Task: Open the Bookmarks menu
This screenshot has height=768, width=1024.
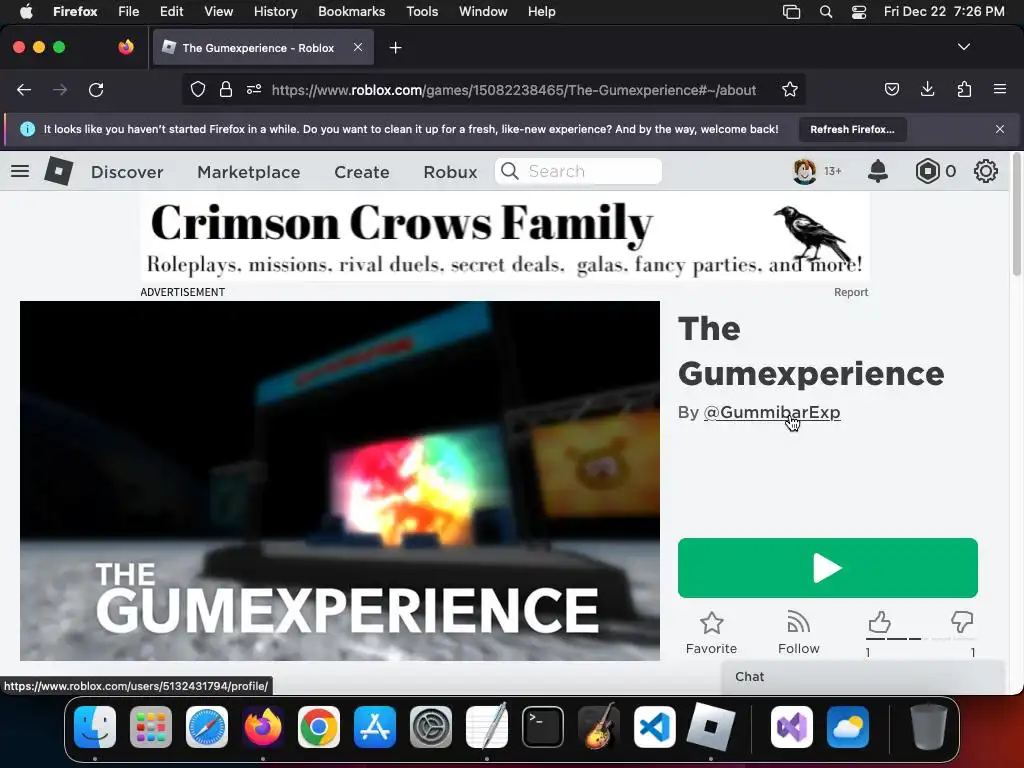Action: click(x=351, y=11)
